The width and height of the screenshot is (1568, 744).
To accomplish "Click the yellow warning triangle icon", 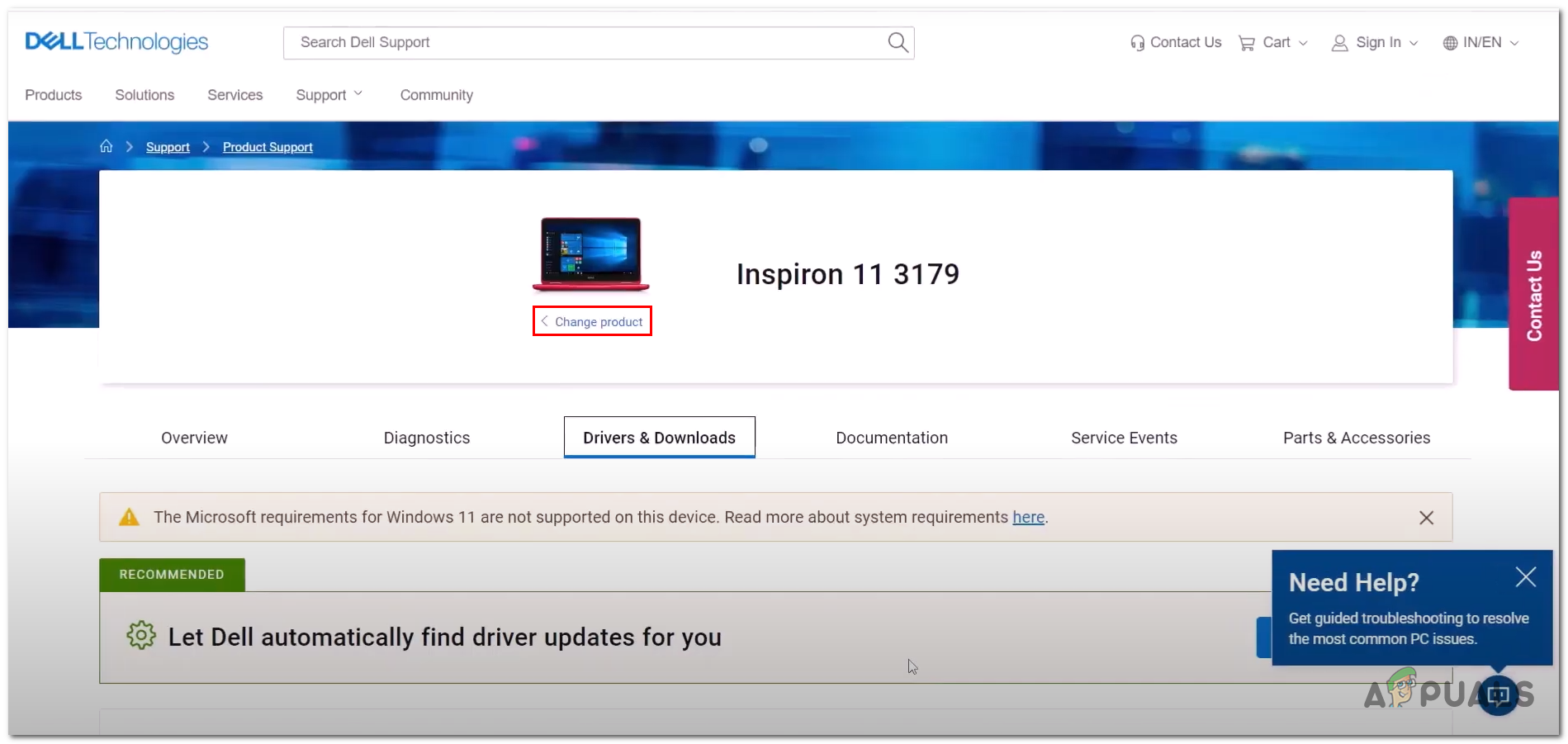I will click(x=130, y=517).
